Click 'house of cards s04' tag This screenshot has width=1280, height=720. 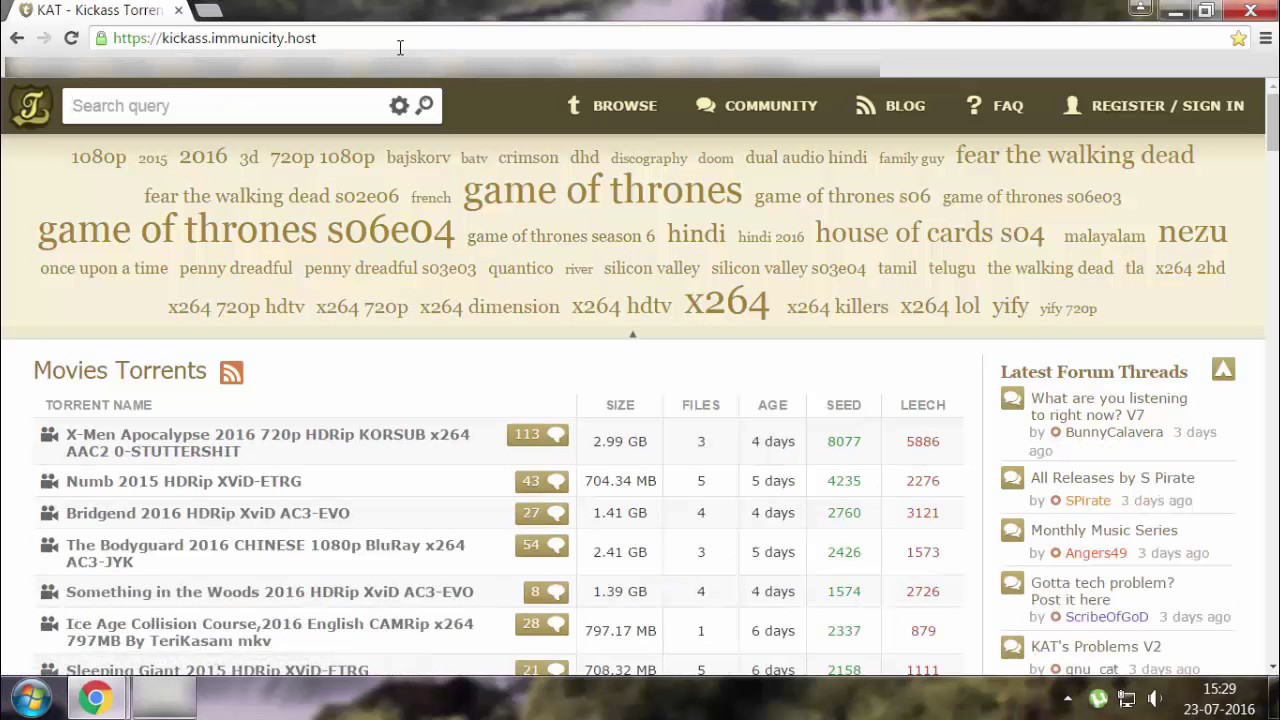click(x=930, y=233)
